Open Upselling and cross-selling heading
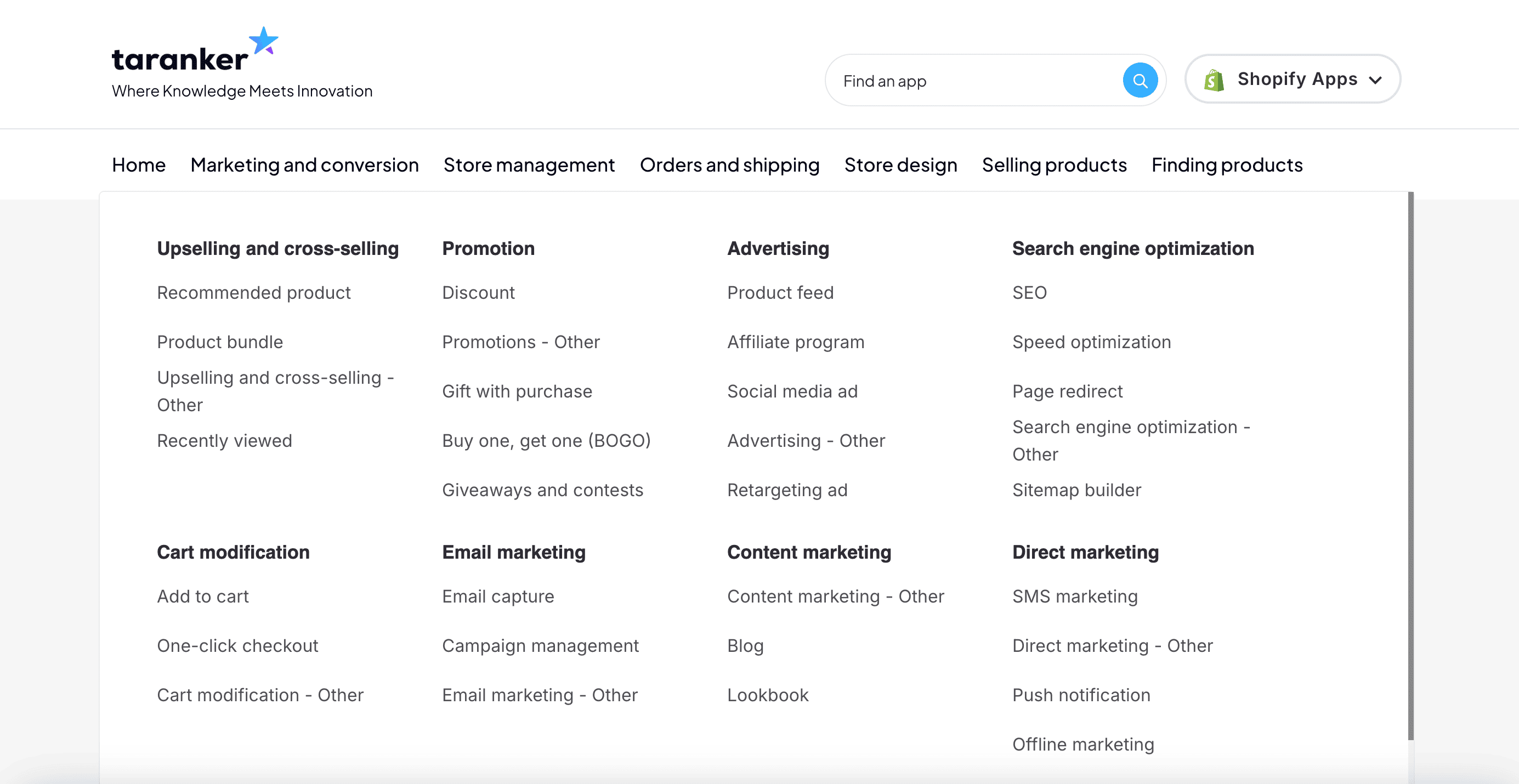The image size is (1519, 784). click(x=277, y=249)
